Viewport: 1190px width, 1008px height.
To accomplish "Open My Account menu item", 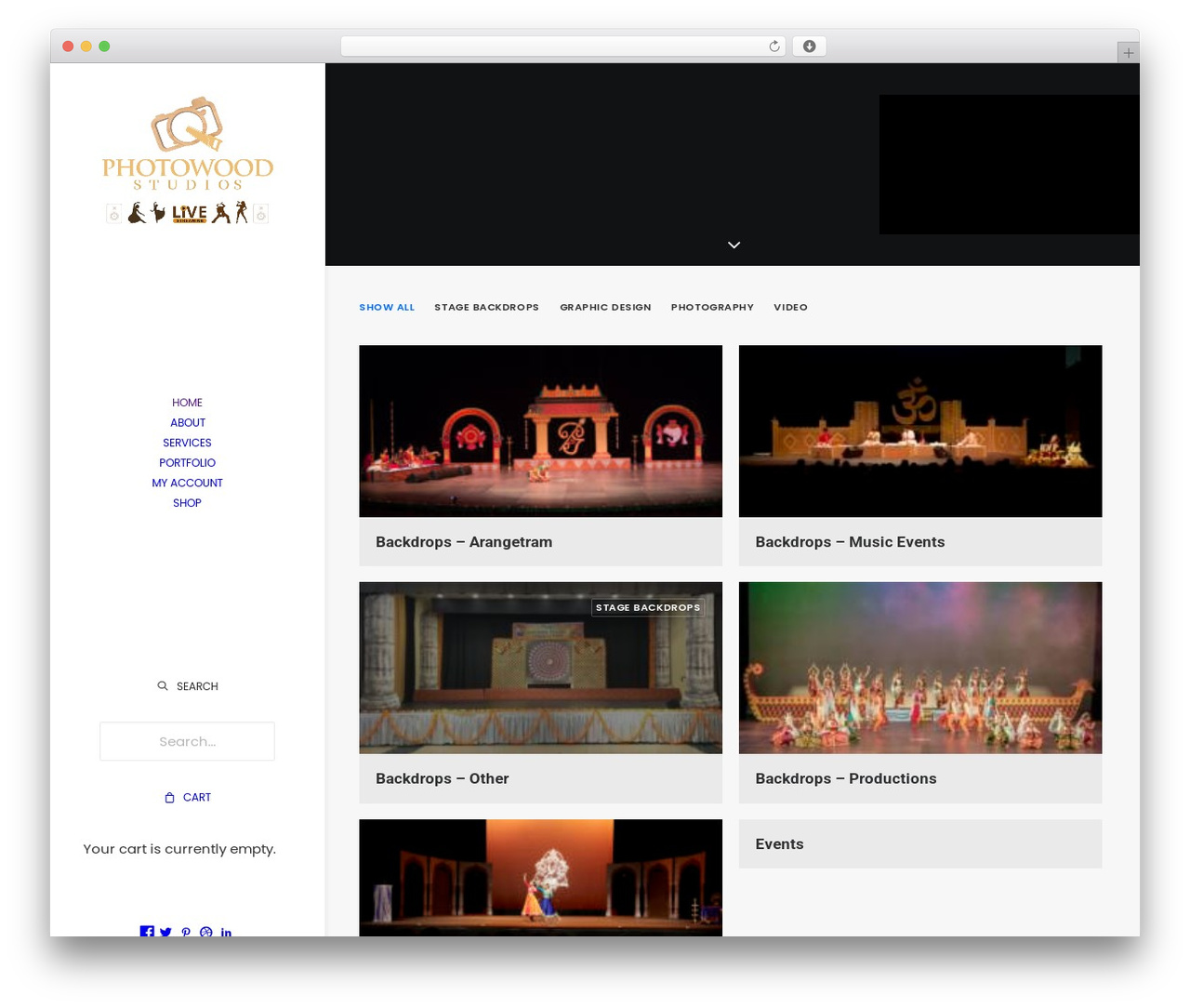I will point(187,483).
